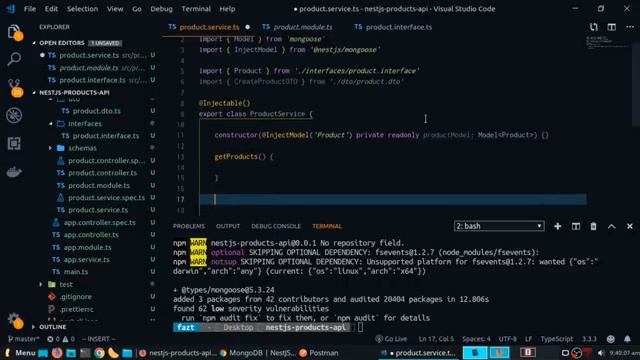Click the 'Ln 17, Col 5' status entry
640x360 pixels.
pyautogui.click(x=436, y=339)
